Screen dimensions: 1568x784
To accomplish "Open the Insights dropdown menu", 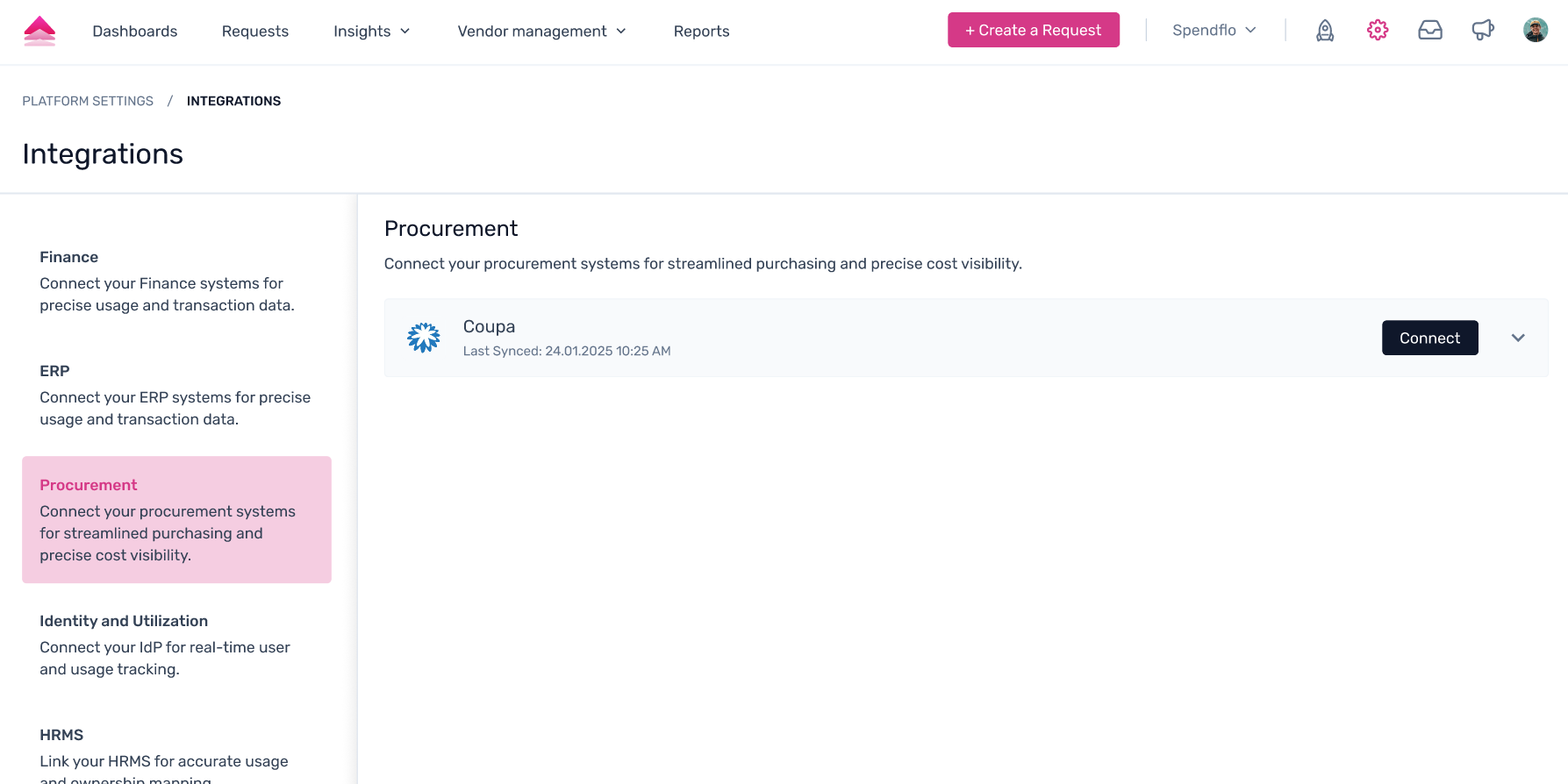I will pos(372,32).
